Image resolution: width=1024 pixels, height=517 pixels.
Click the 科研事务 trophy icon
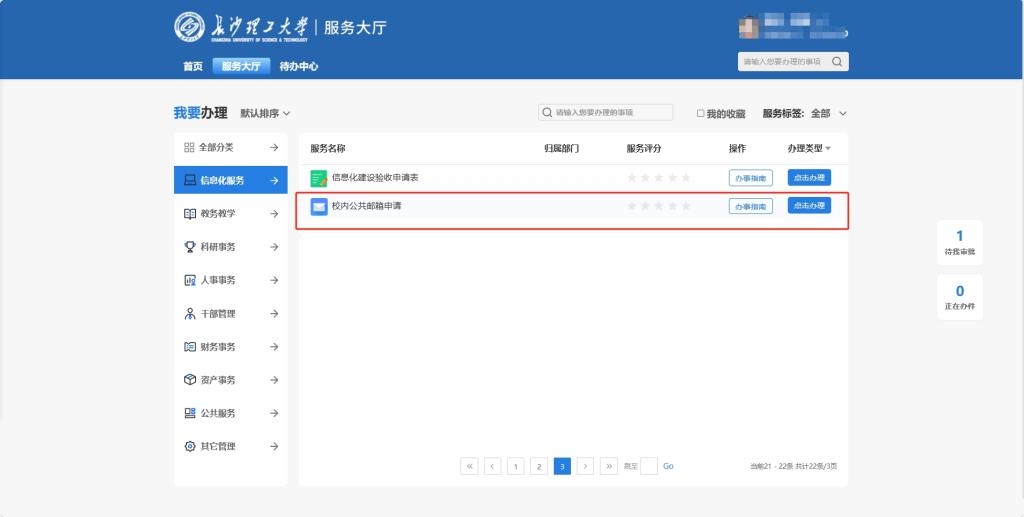[x=190, y=247]
